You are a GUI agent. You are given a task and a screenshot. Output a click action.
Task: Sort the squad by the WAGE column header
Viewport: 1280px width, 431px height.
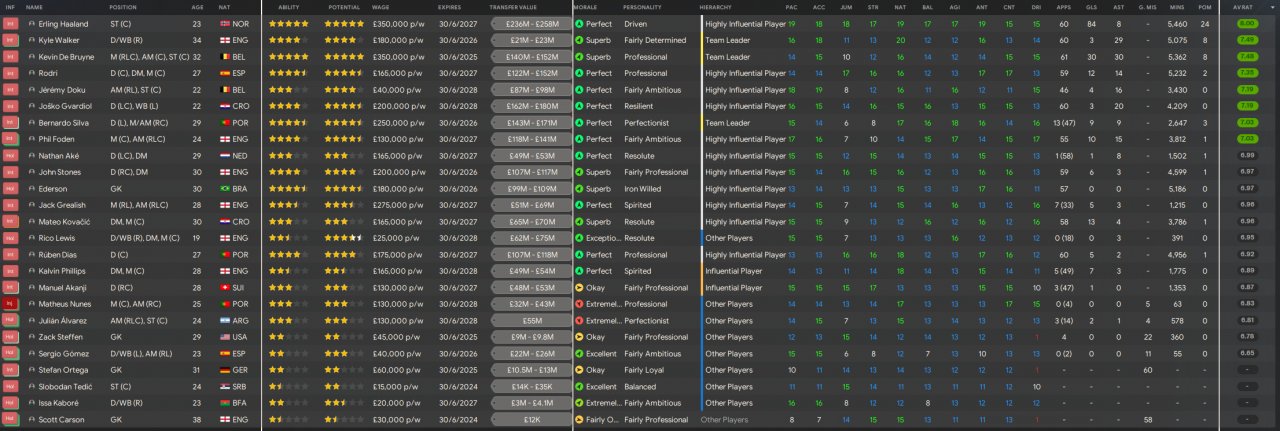coord(381,7)
